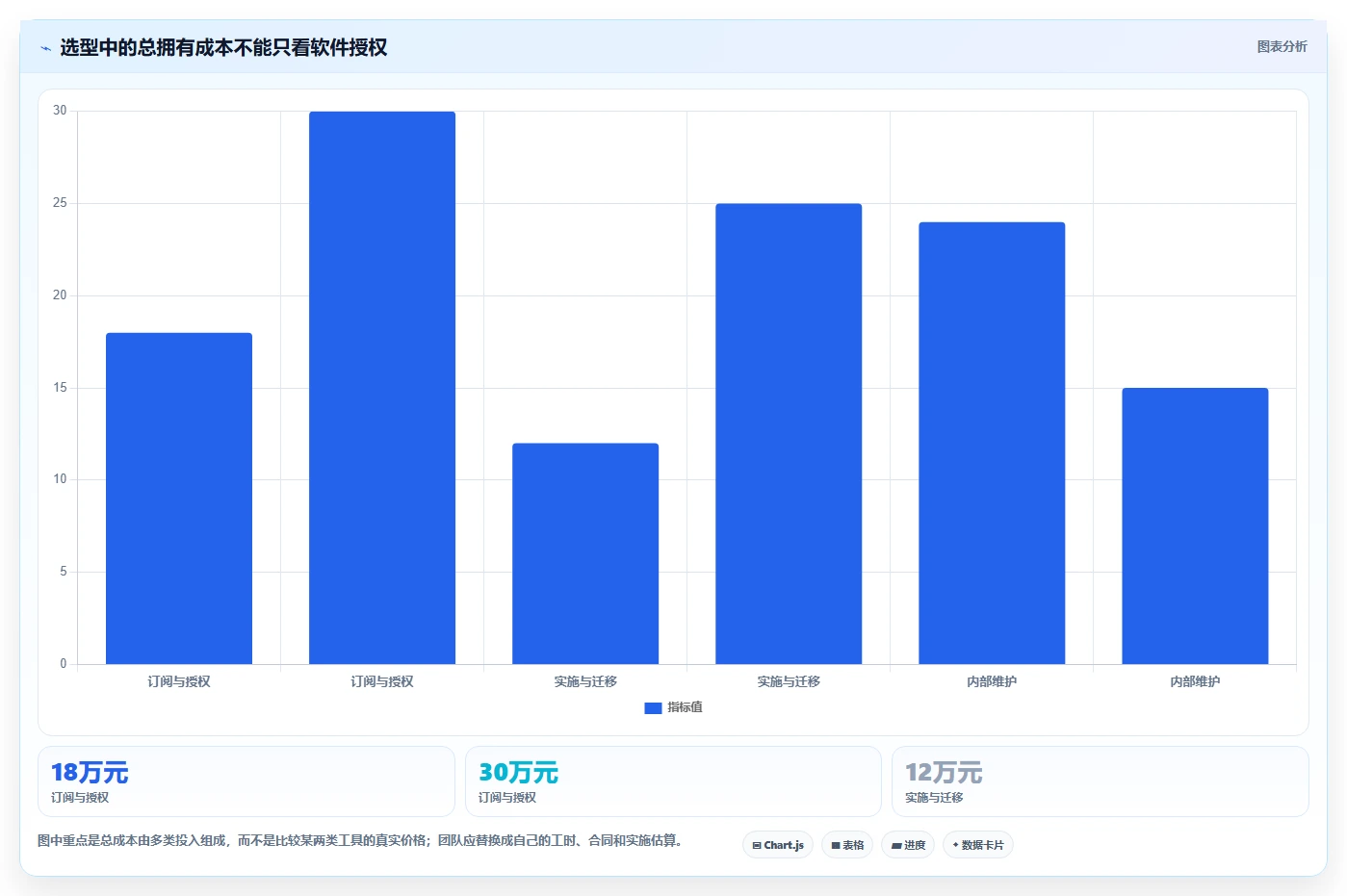Select the 进度 chip
Image resolution: width=1347 pixels, height=896 pixels.
pyautogui.click(x=908, y=845)
